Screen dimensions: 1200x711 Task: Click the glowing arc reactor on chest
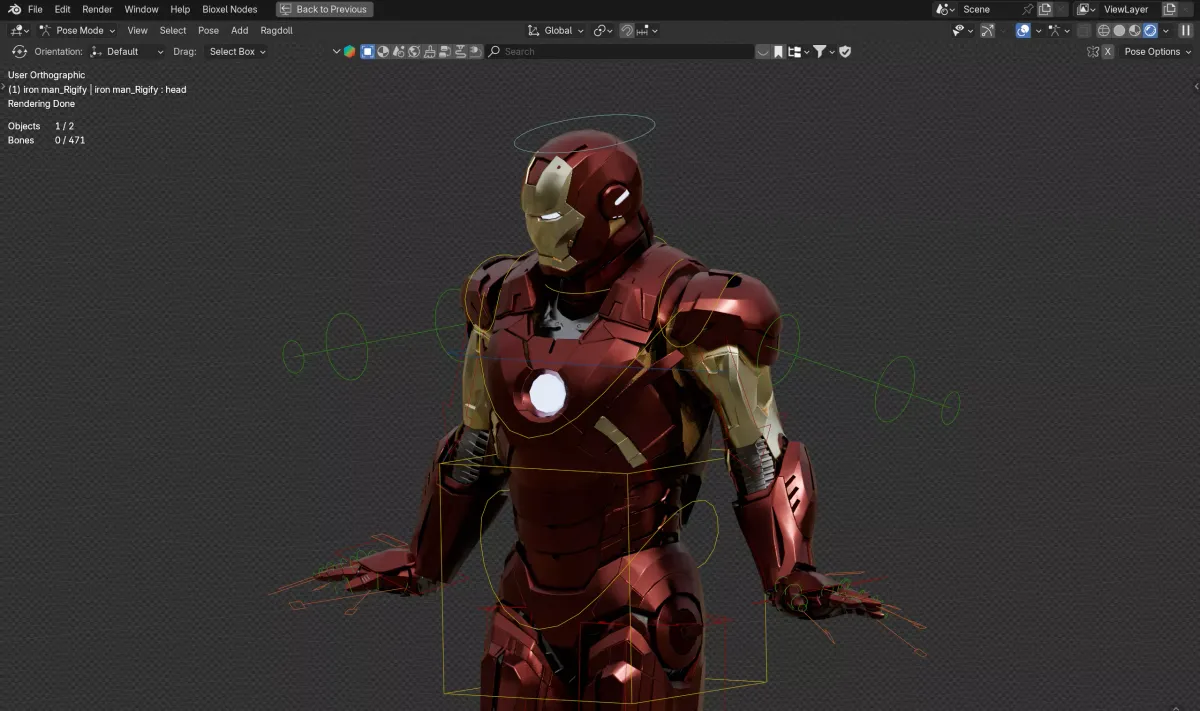[547, 393]
